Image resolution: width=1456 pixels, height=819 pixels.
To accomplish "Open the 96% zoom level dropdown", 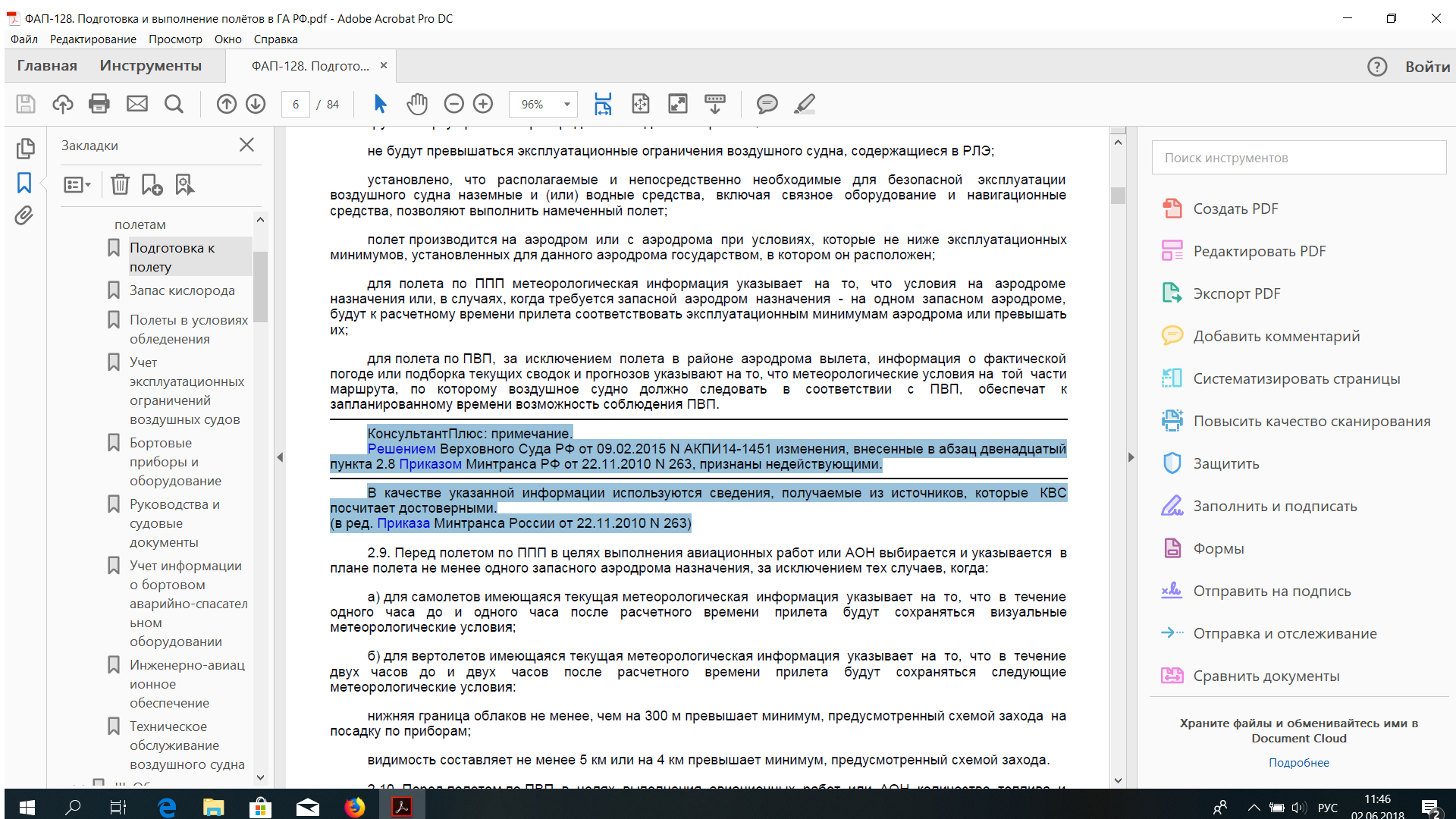I will (x=566, y=104).
